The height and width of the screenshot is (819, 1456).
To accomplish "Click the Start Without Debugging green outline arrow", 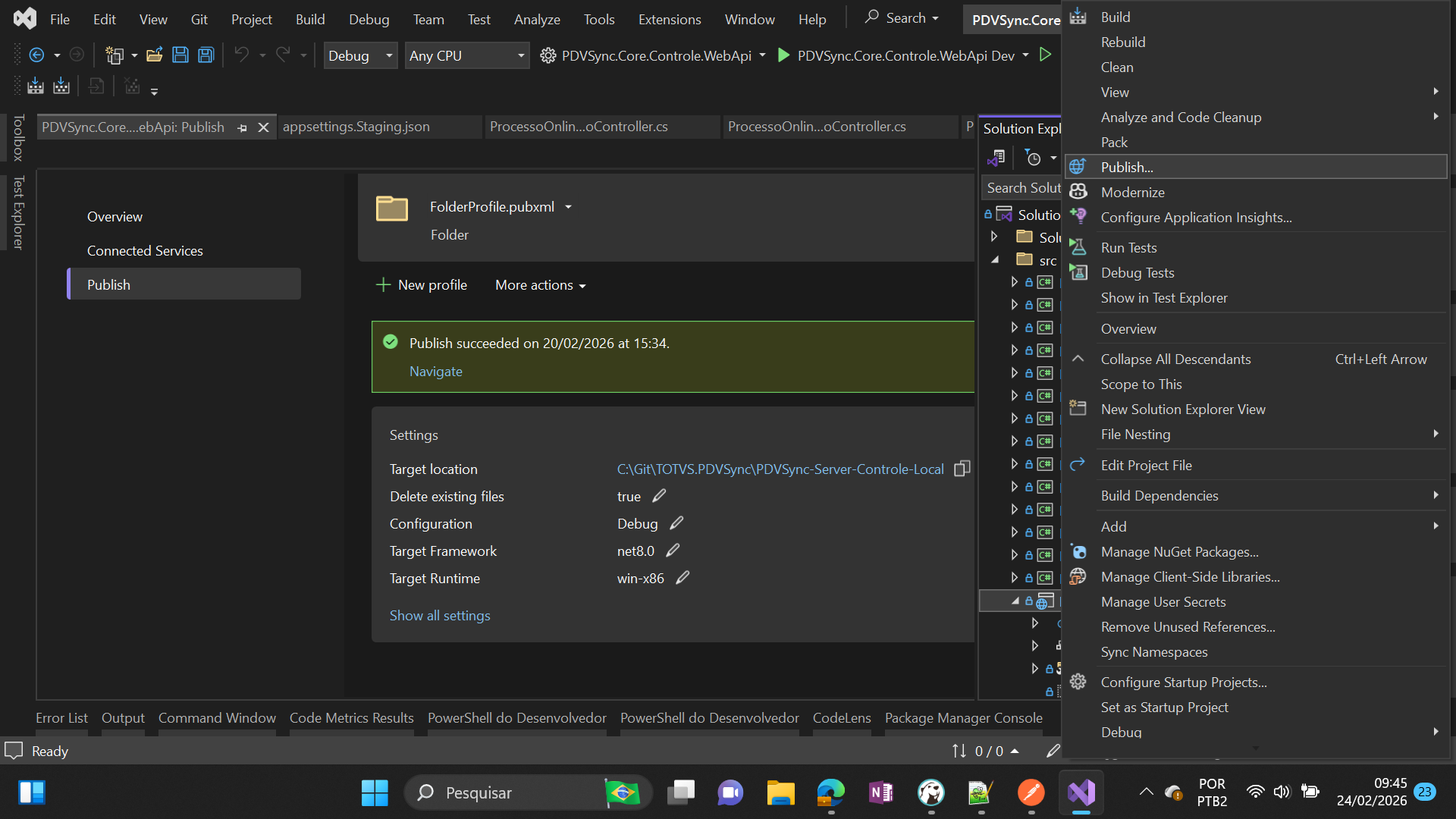I will tap(1046, 55).
